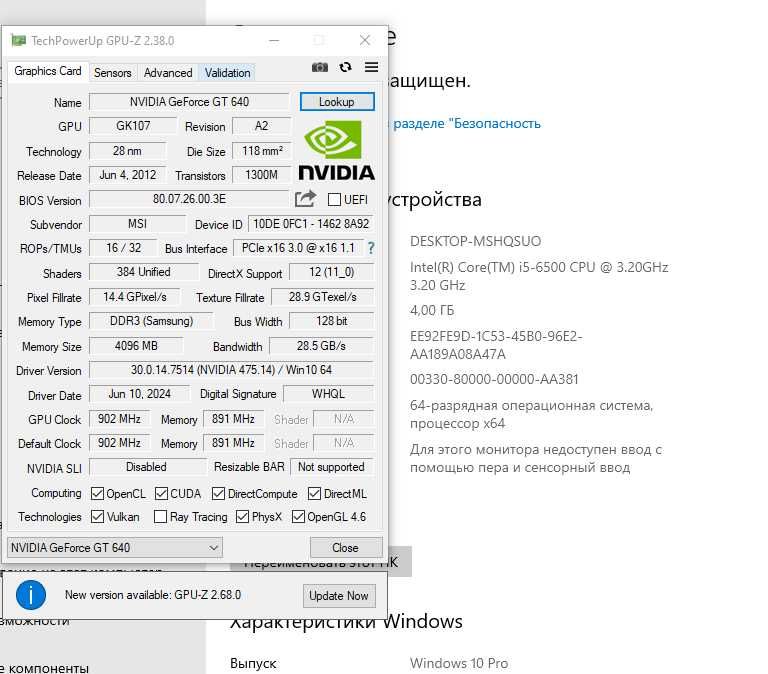Open the 'Безопасность' link in Settings window
Image resolution: width=768 pixels, height=674 pixels.
click(x=467, y=123)
